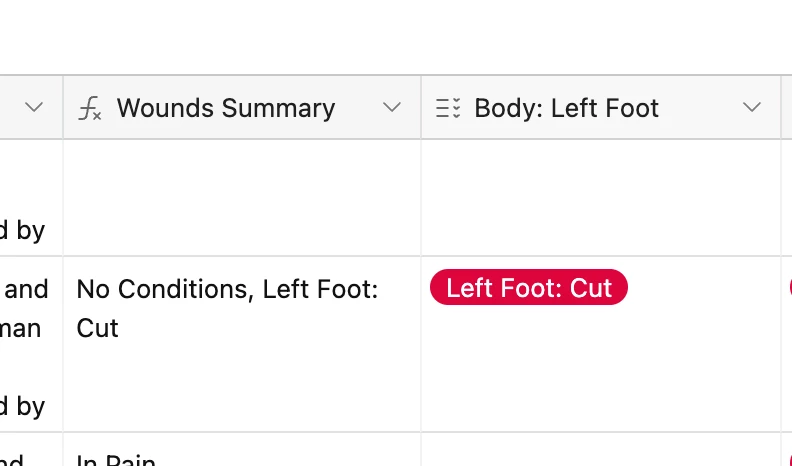Screen dimensions: 792x466
Task: Expand the Body: Left Foot column dropdown chevron
Action: (x=752, y=107)
